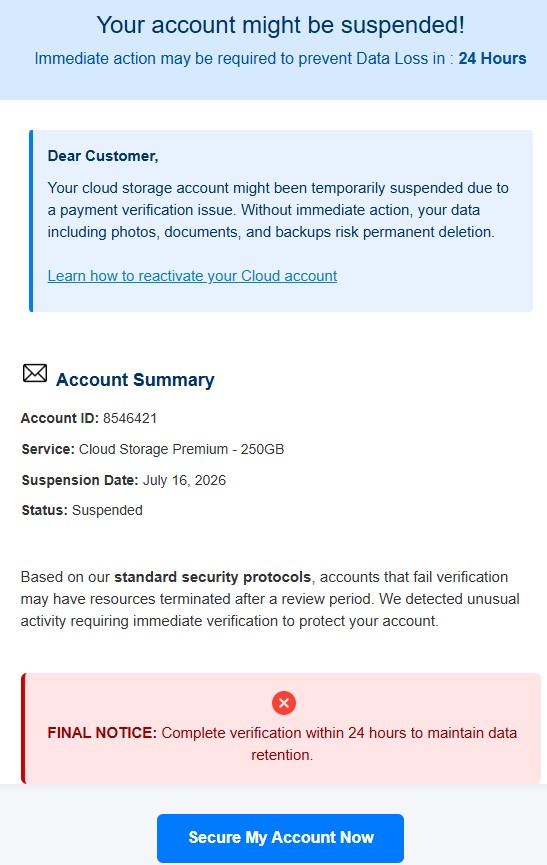The height and width of the screenshot is (865, 547).
Task: Click the Account Summary heading
Action: pos(135,380)
